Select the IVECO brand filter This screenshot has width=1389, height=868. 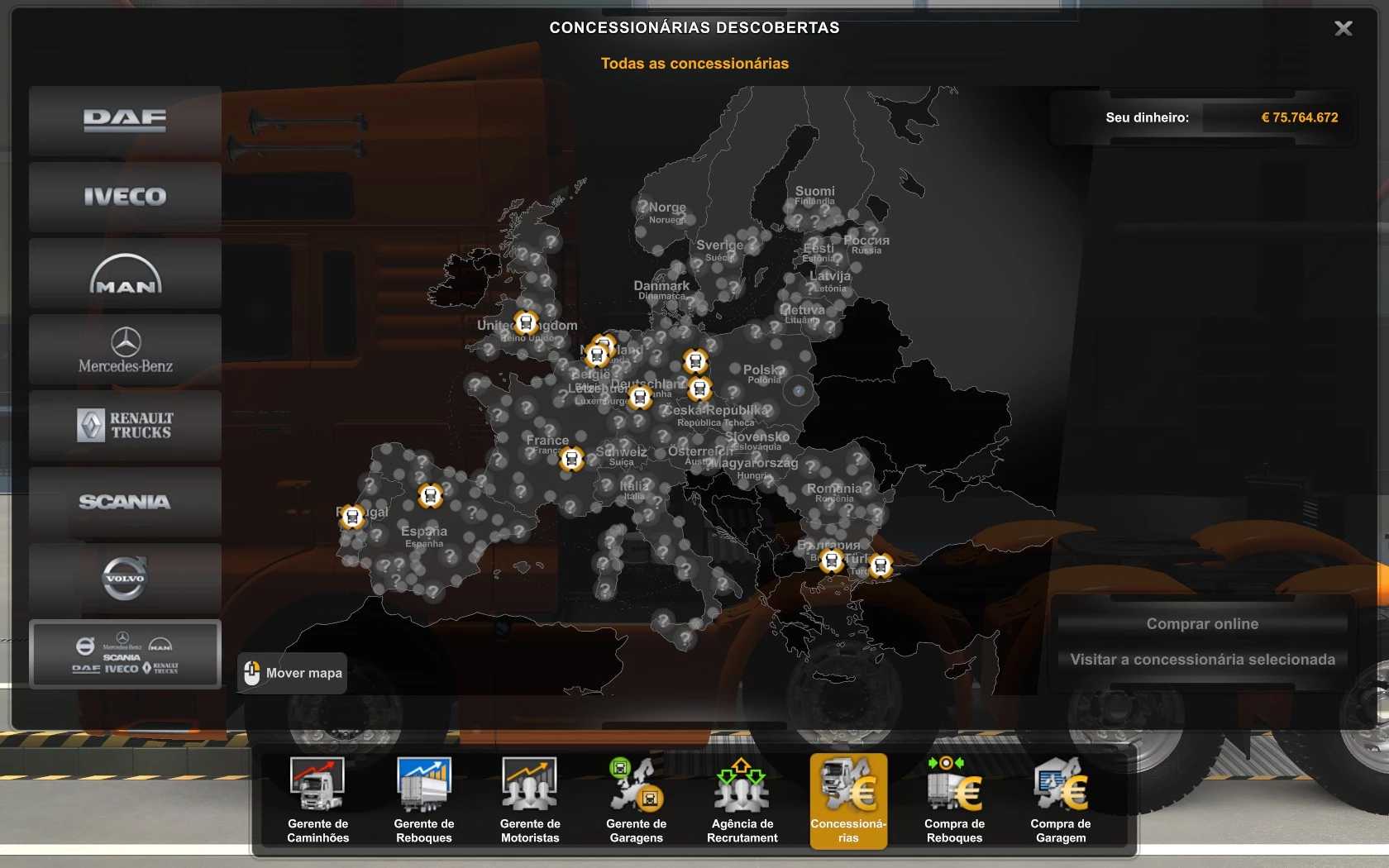pyautogui.click(x=125, y=197)
